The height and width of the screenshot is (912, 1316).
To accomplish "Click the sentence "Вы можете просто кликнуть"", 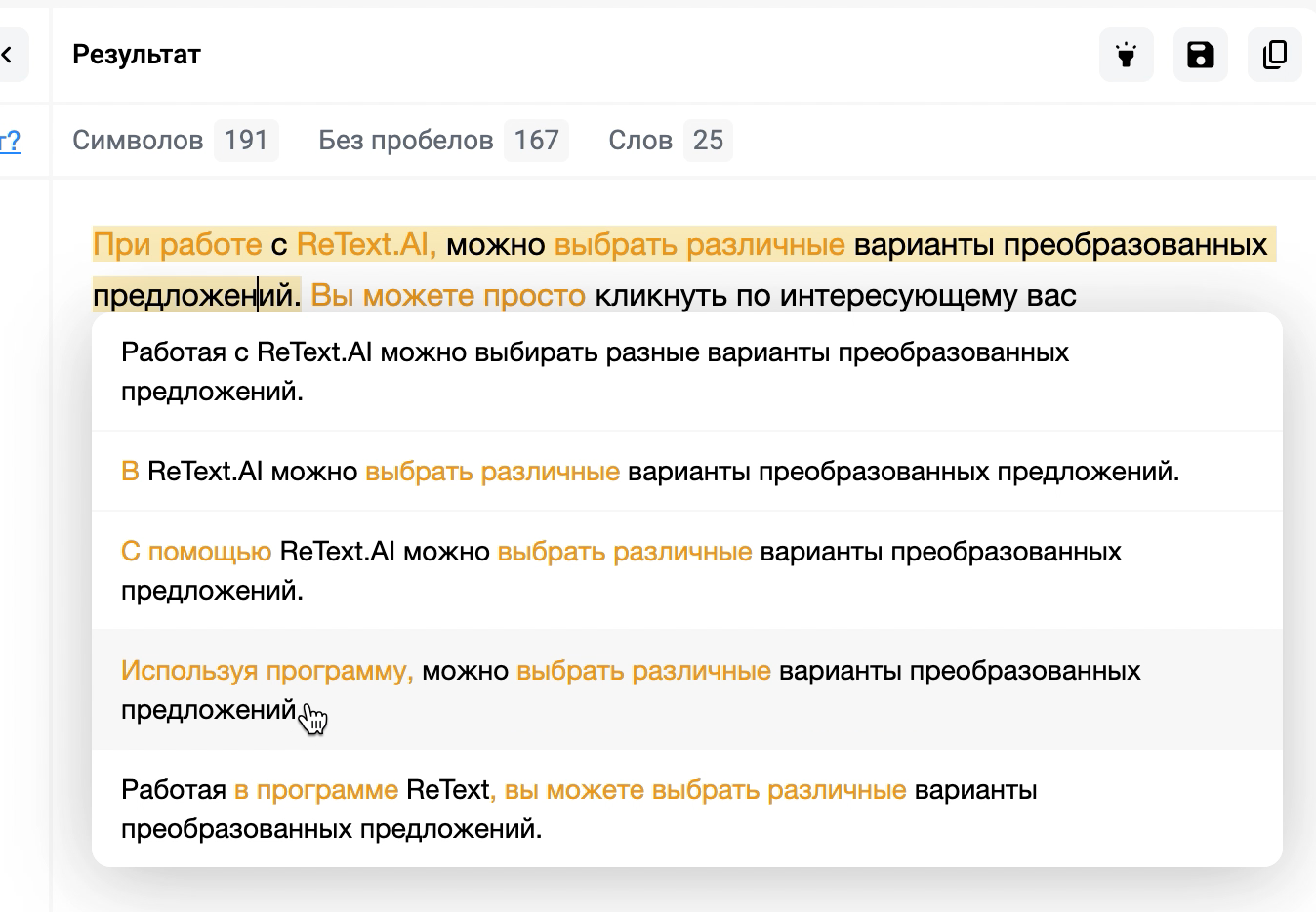I will tap(693, 295).
